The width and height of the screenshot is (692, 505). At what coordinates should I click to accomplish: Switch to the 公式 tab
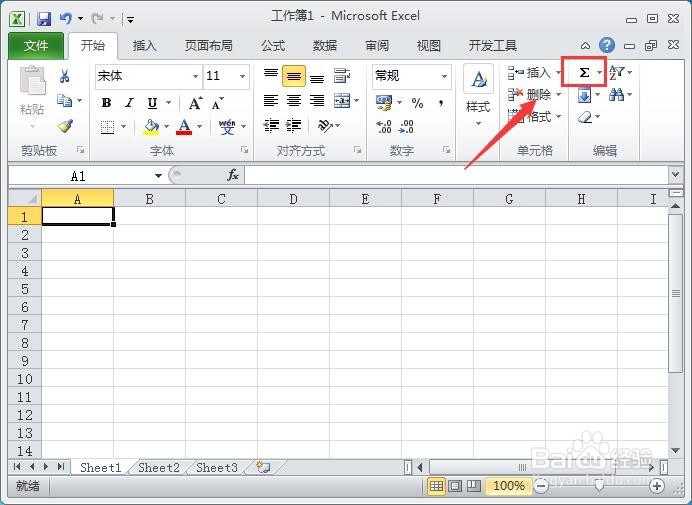coord(273,45)
